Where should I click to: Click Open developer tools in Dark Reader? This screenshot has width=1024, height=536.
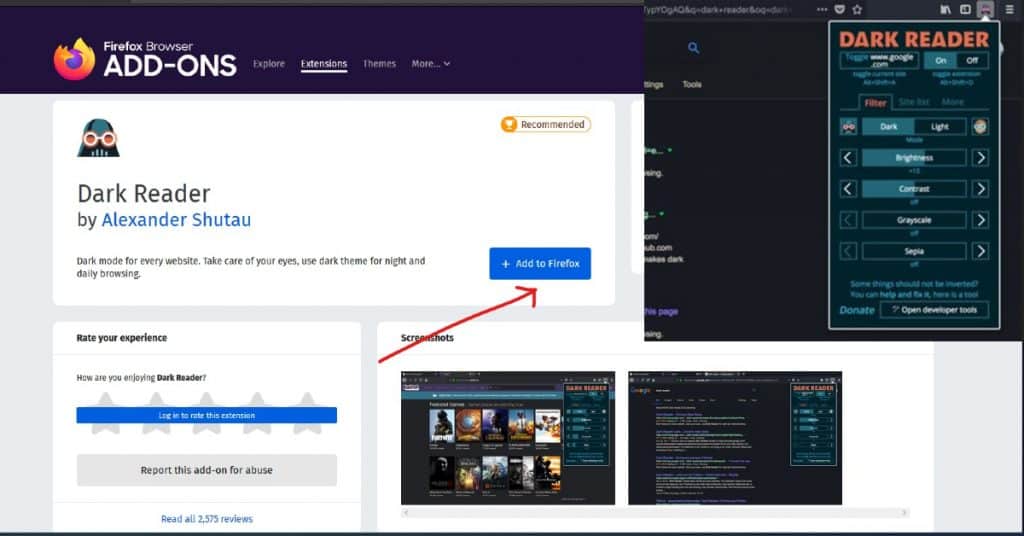tap(935, 310)
